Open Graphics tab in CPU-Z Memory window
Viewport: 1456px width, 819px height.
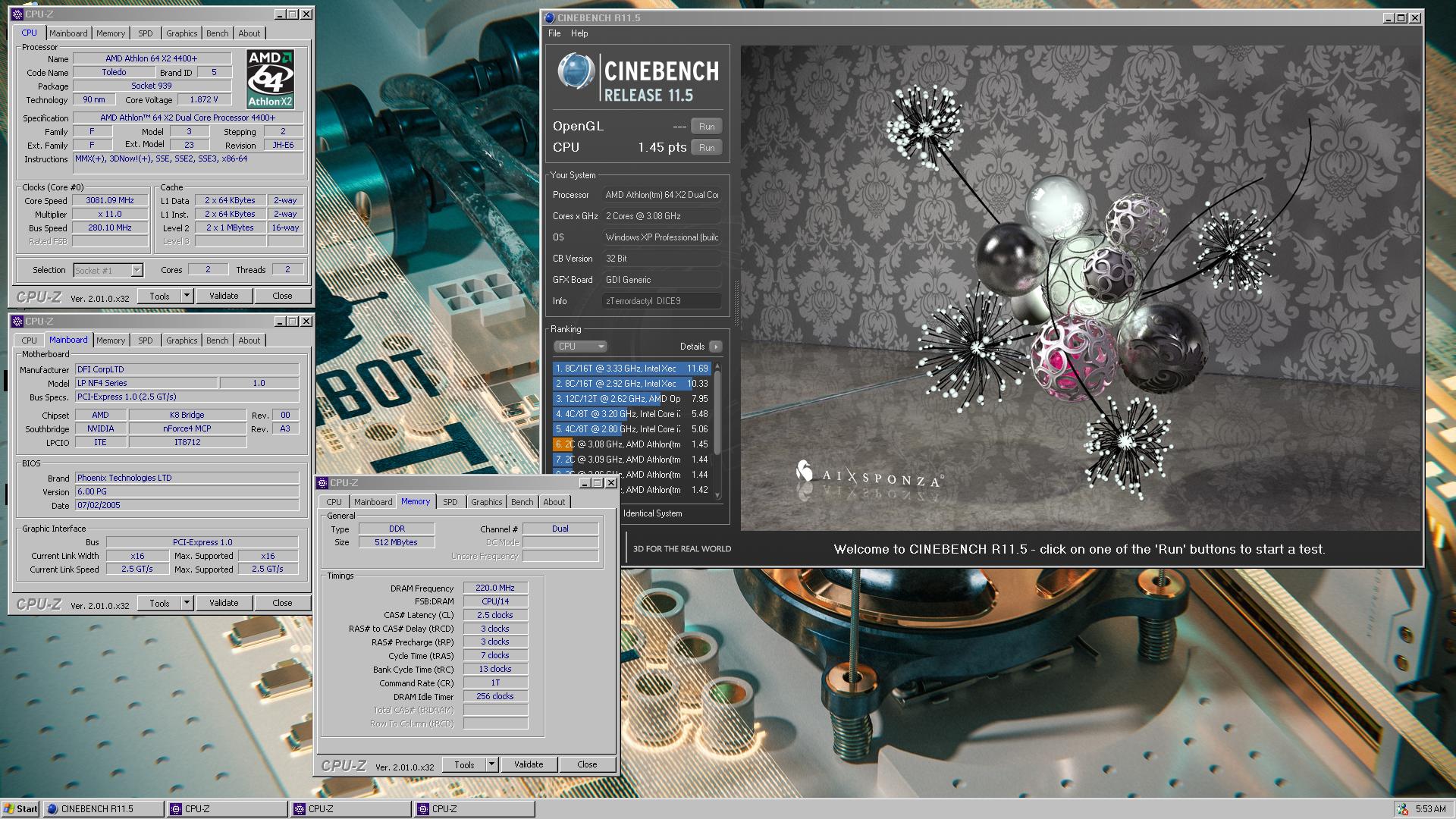487,502
